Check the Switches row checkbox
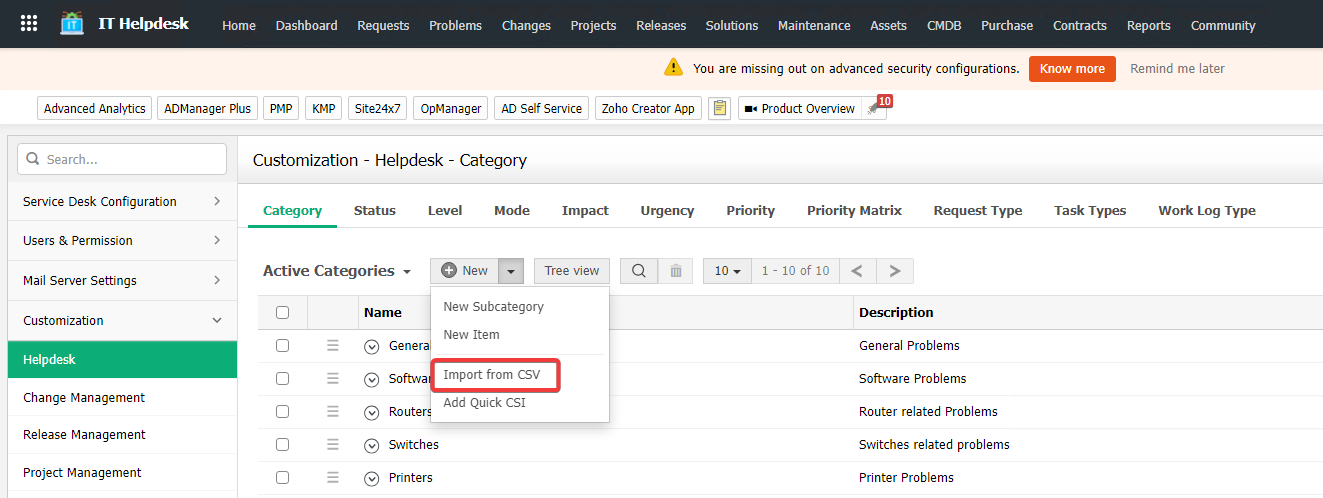1323x498 pixels. tap(282, 444)
